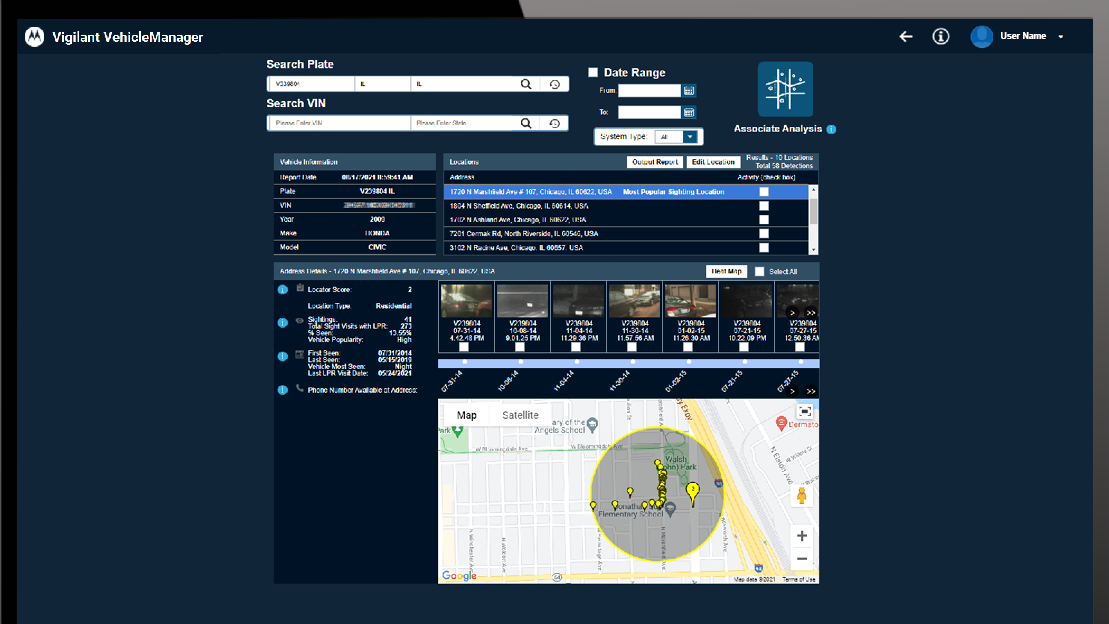1109x624 pixels.
Task: Launch Associate Analysis tool icon
Action: click(x=785, y=89)
